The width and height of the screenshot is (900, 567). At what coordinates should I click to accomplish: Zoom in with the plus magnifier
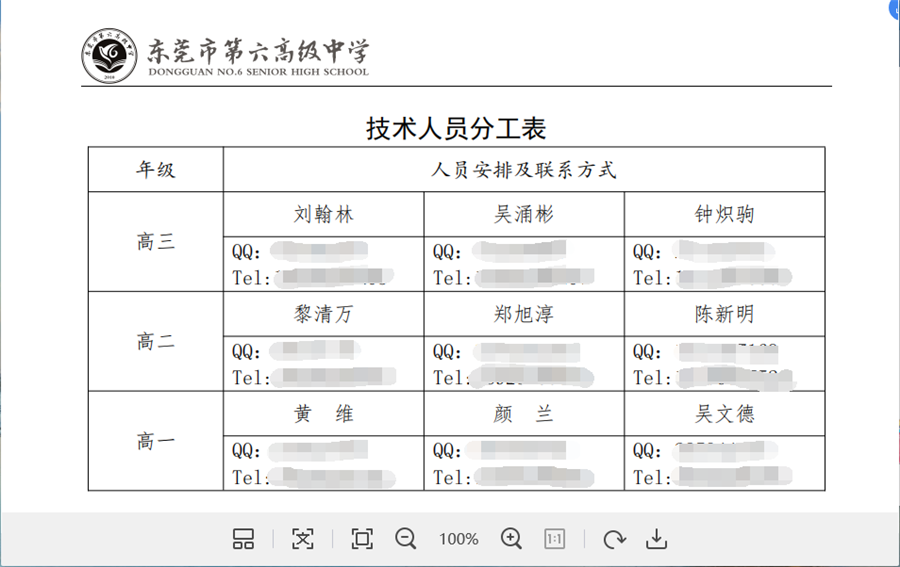511,539
